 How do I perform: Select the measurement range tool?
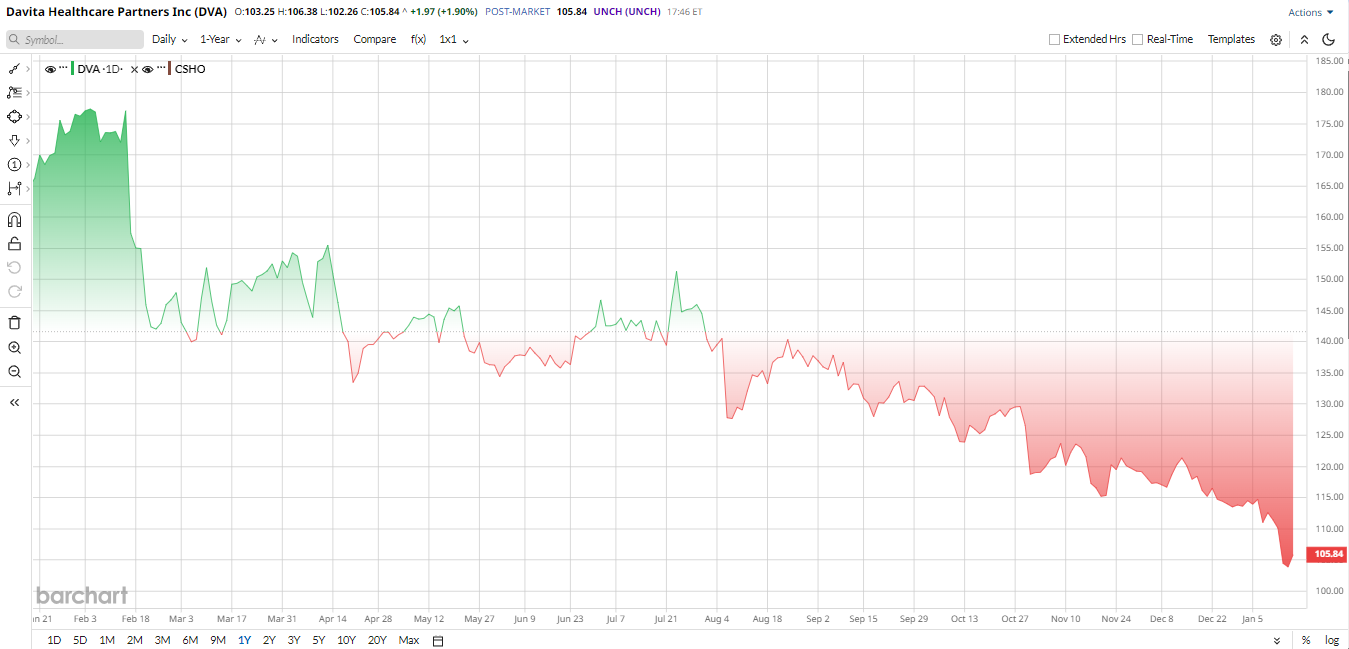tap(14, 188)
